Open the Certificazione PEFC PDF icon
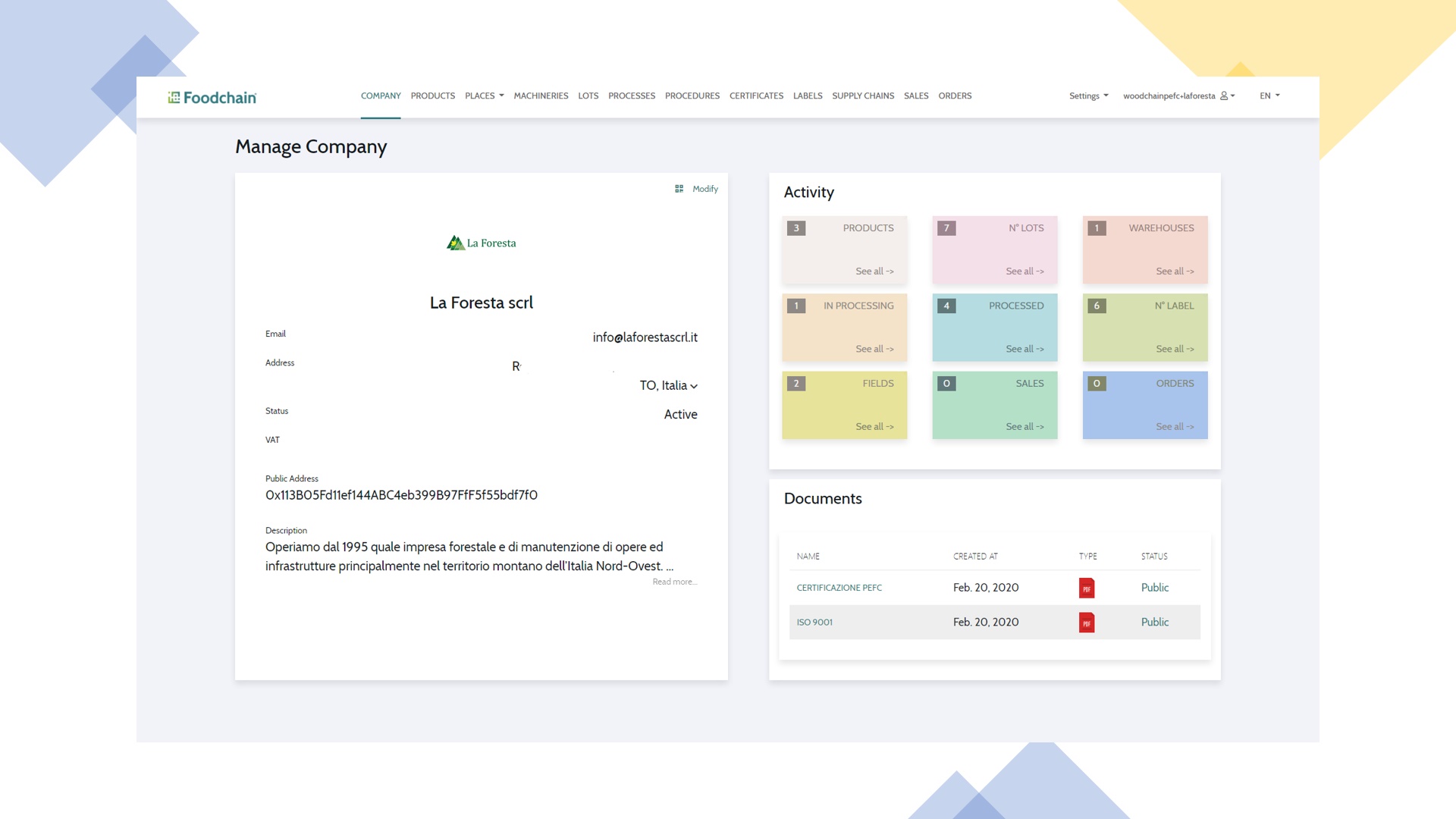 click(x=1087, y=588)
